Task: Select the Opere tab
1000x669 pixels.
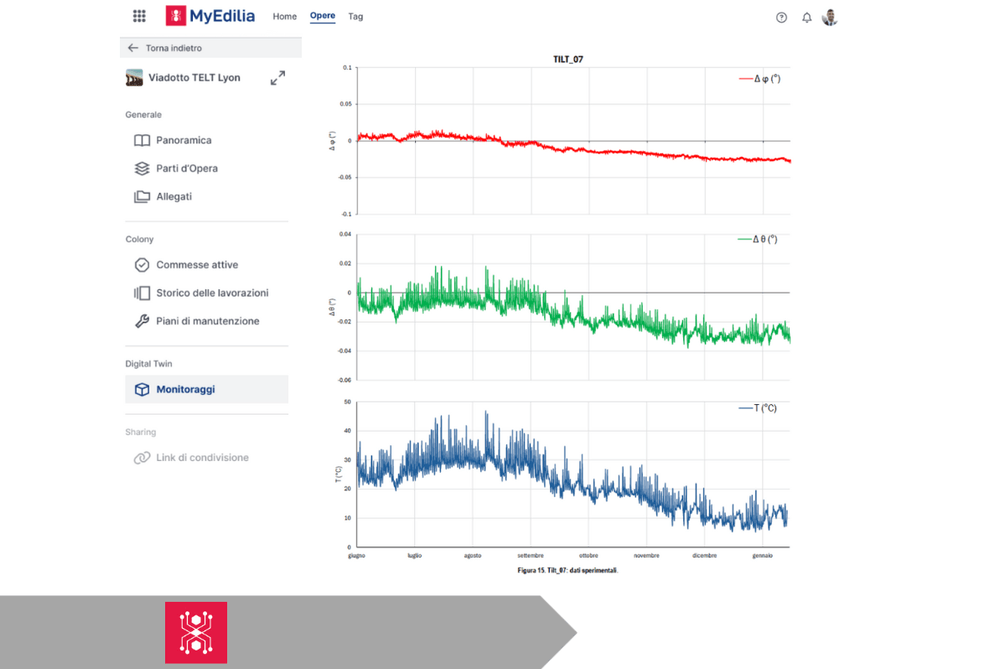Action: coord(322,16)
